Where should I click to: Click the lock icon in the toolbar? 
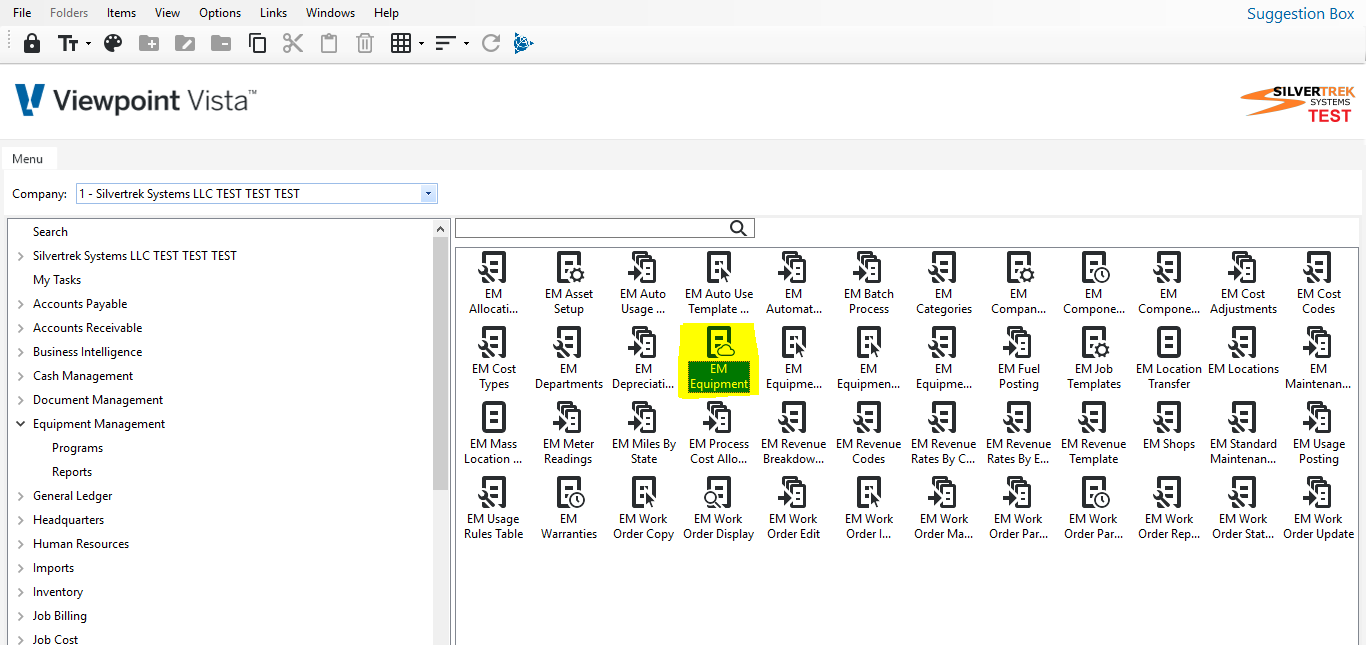(x=32, y=43)
